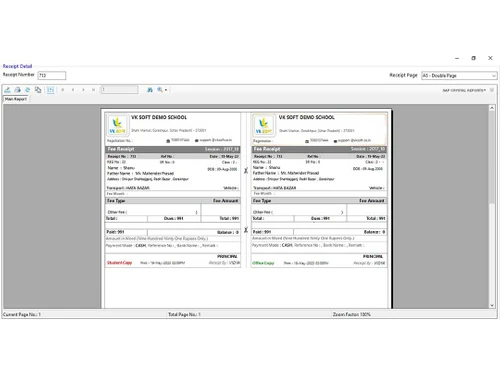Click the Zoom magnifier icon
500x375 pixels.
[x=160, y=90]
